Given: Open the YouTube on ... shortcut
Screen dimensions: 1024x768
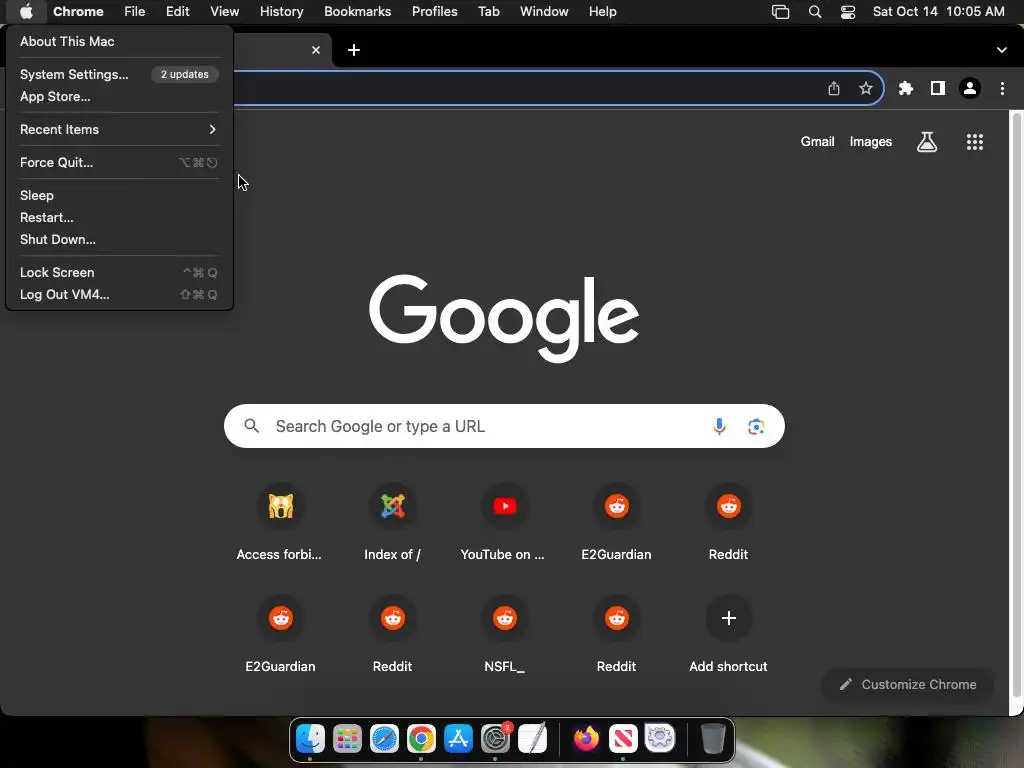Looking at the screenshot, I should tap(504, 522).
